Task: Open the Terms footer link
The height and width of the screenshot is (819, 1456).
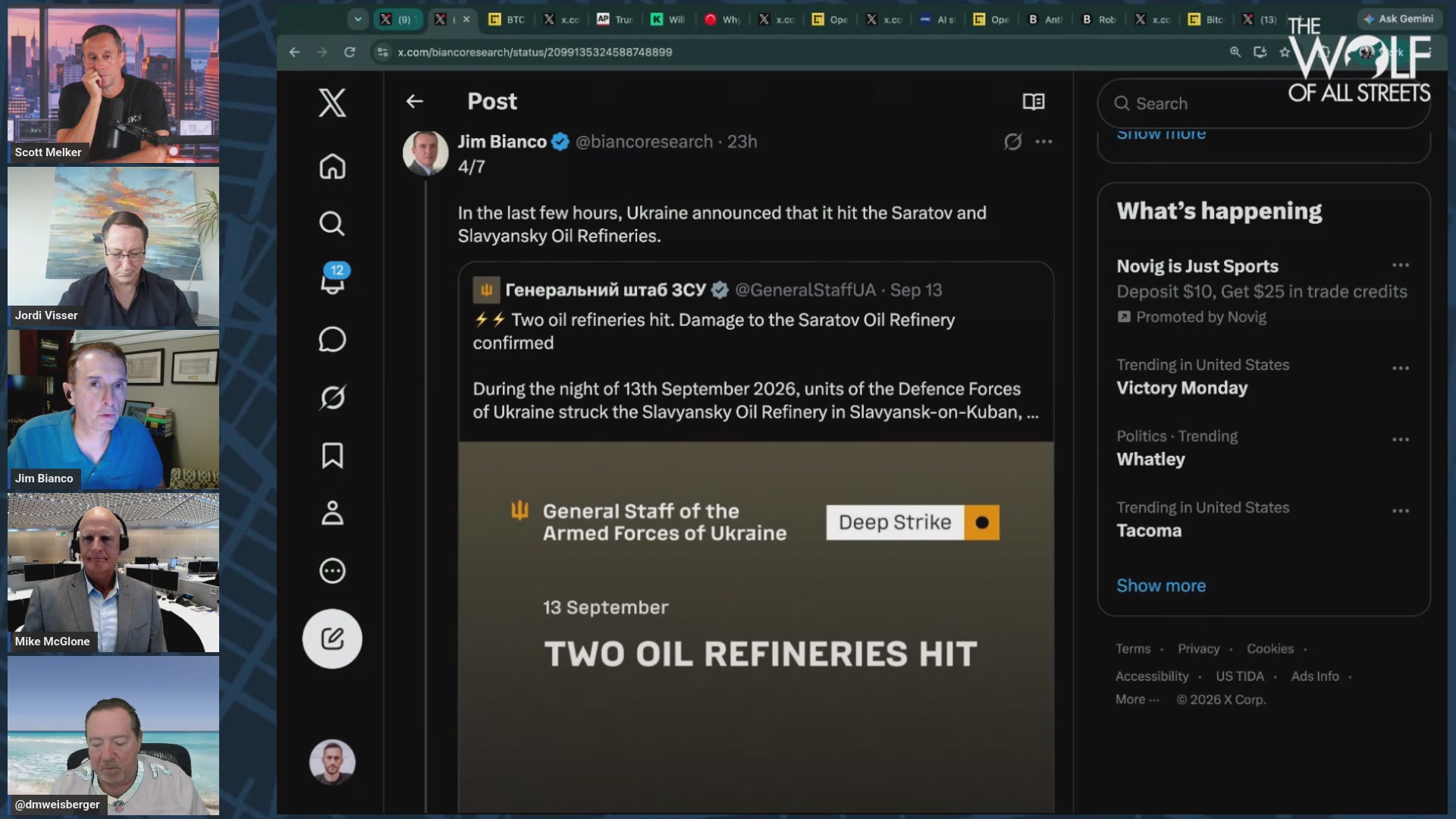Action: 1133,649
